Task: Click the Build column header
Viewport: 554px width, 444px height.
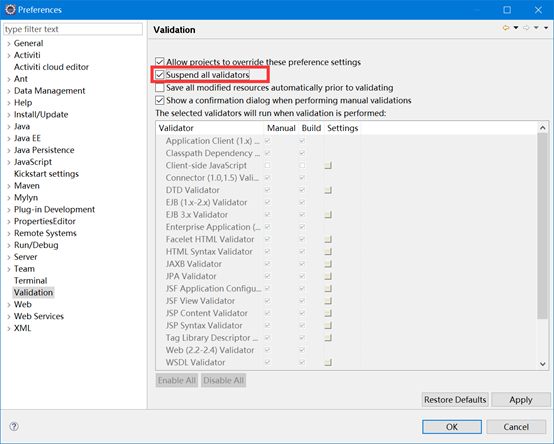Action: 311,128
